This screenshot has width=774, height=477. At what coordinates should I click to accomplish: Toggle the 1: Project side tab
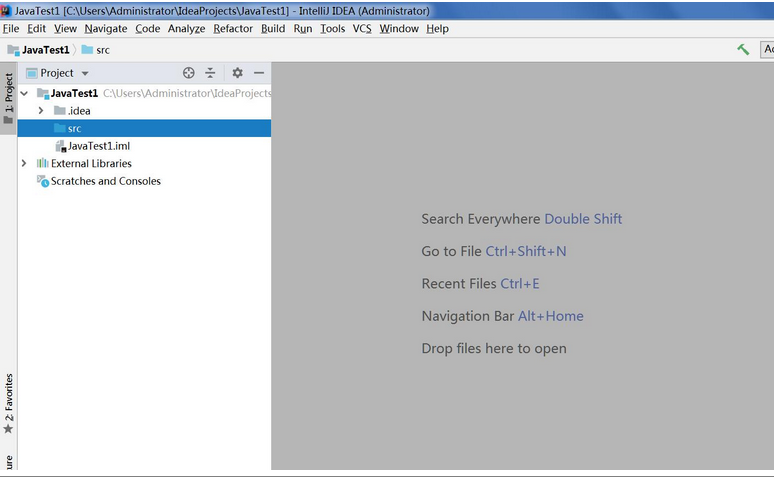(8, 99)
